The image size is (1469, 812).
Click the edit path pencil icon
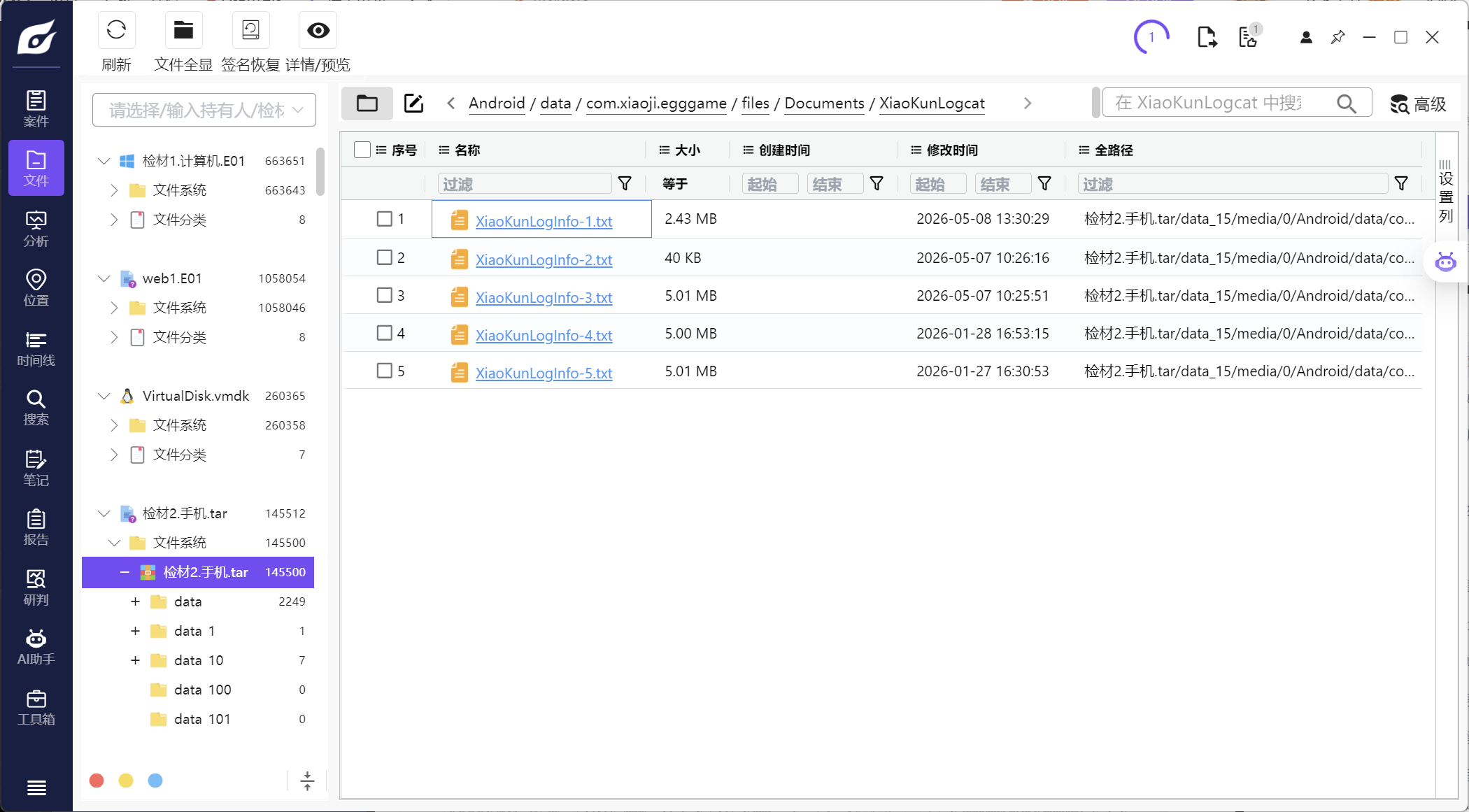pos(413,104)
